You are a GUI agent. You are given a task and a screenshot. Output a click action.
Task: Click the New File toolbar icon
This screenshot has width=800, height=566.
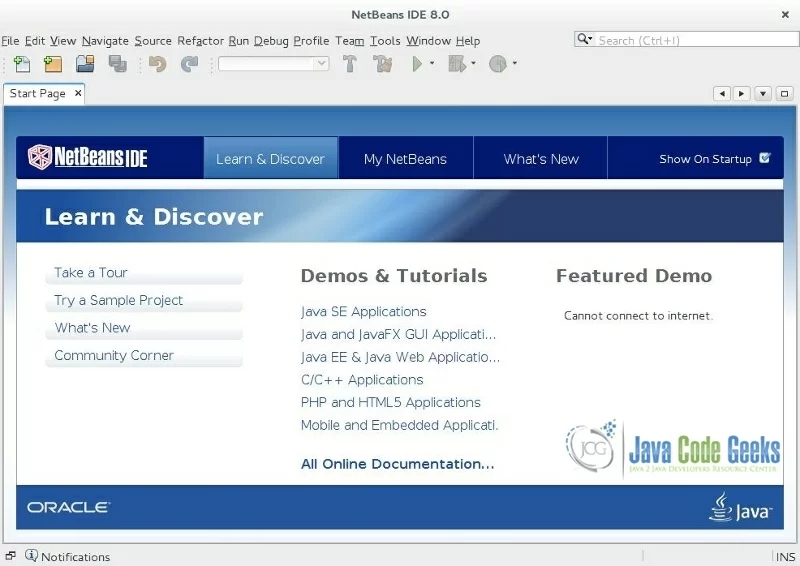click(22, 64)
